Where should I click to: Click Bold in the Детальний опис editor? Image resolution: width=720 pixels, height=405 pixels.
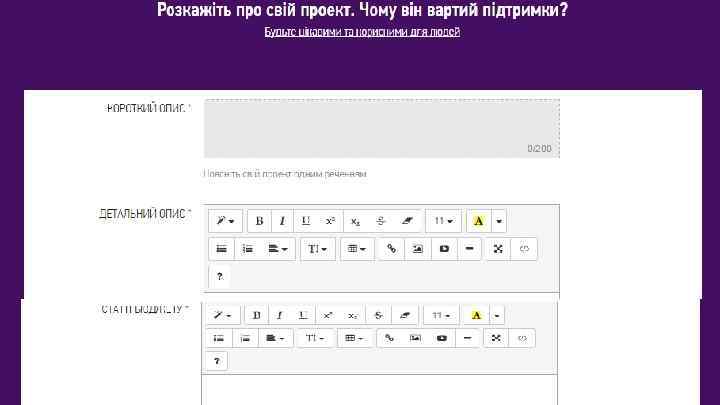tap(259, 221)
